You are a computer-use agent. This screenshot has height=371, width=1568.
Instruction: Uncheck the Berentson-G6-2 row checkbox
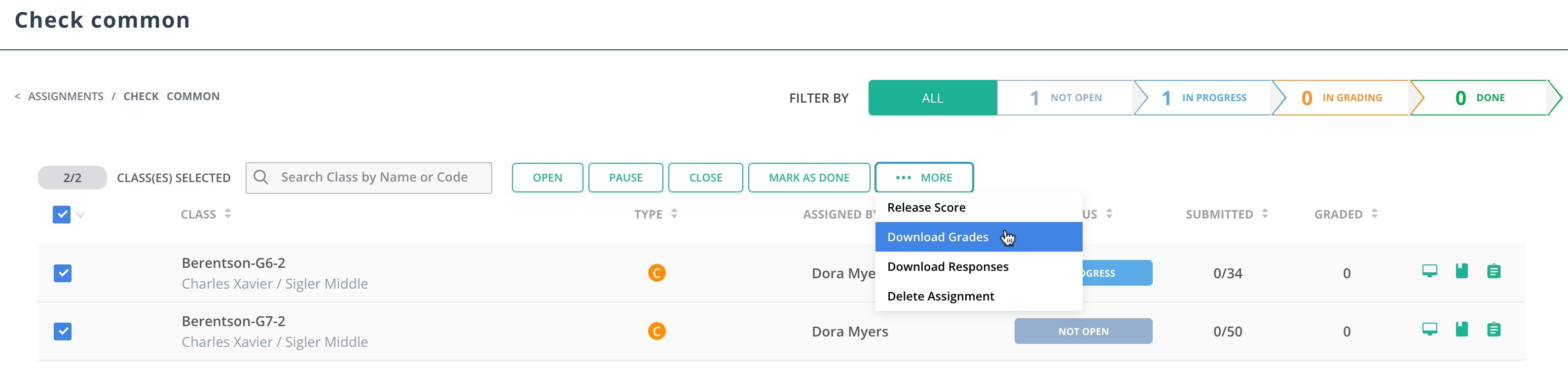pyautogui.click(x=62, y=273)
